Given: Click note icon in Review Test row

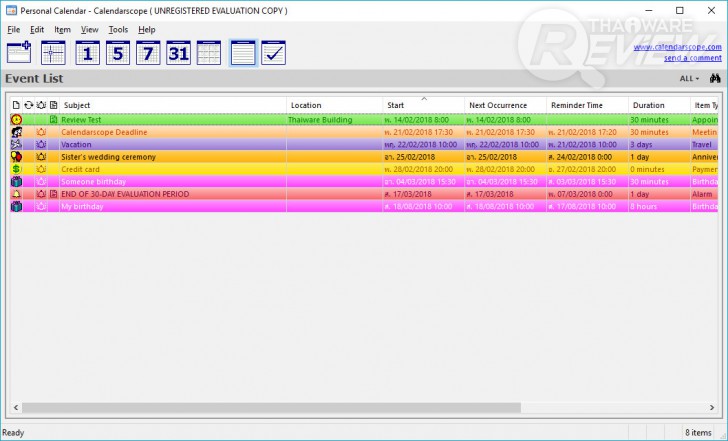Looking at the screenshot, I should (x=53, y=120).
